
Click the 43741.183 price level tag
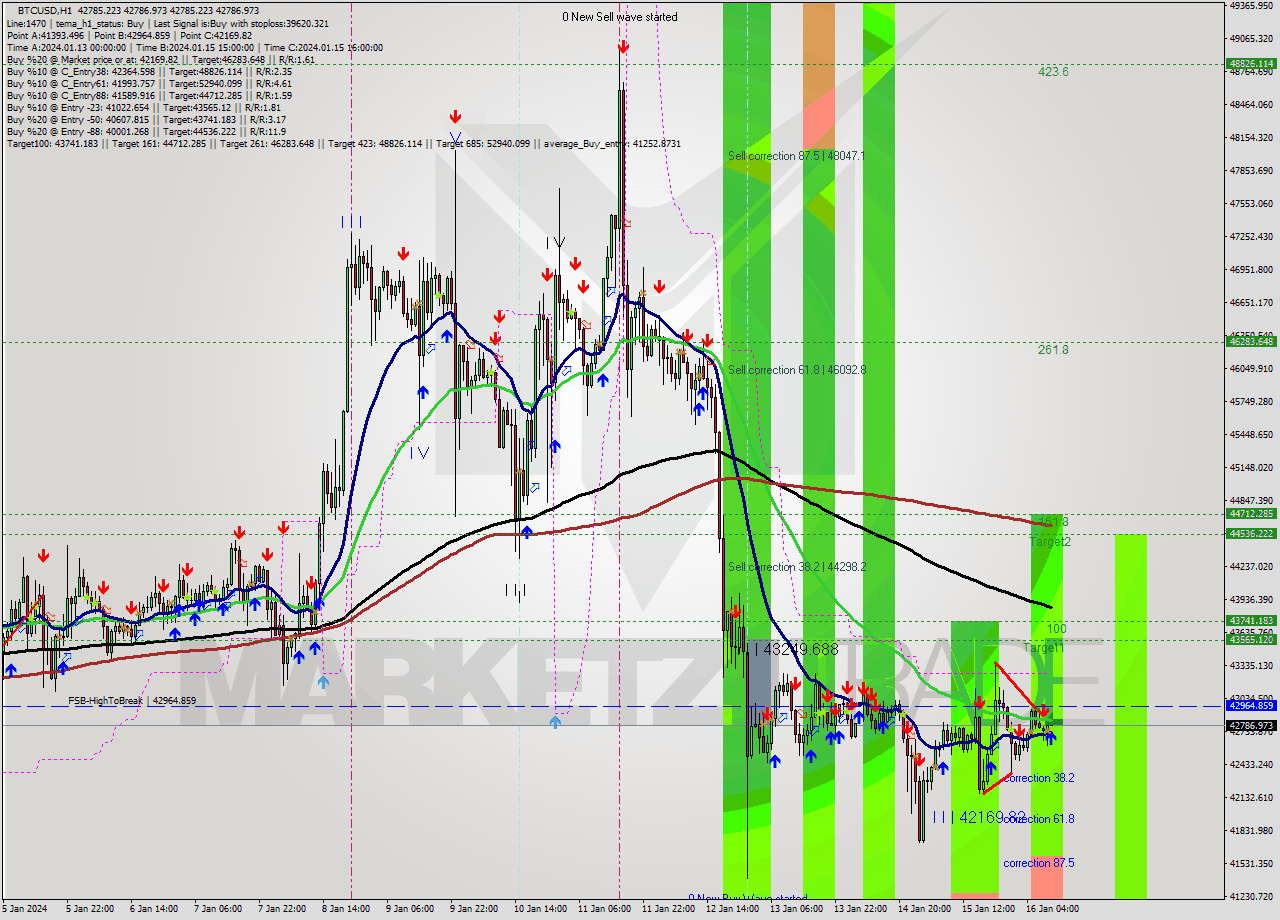tap(1250, 620)
